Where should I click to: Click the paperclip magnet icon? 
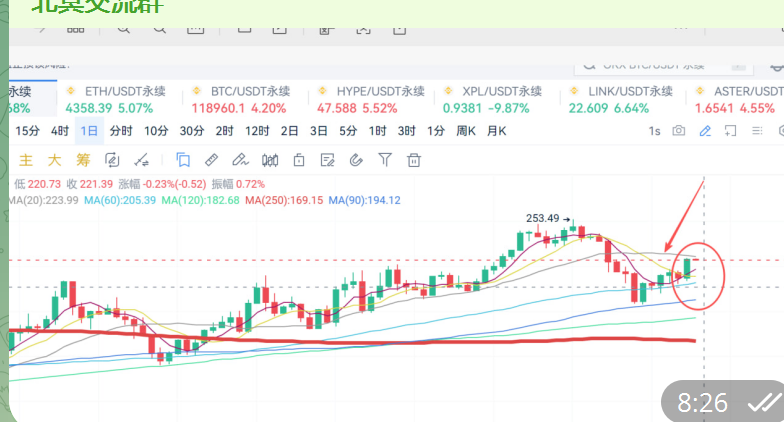point(356,159)
